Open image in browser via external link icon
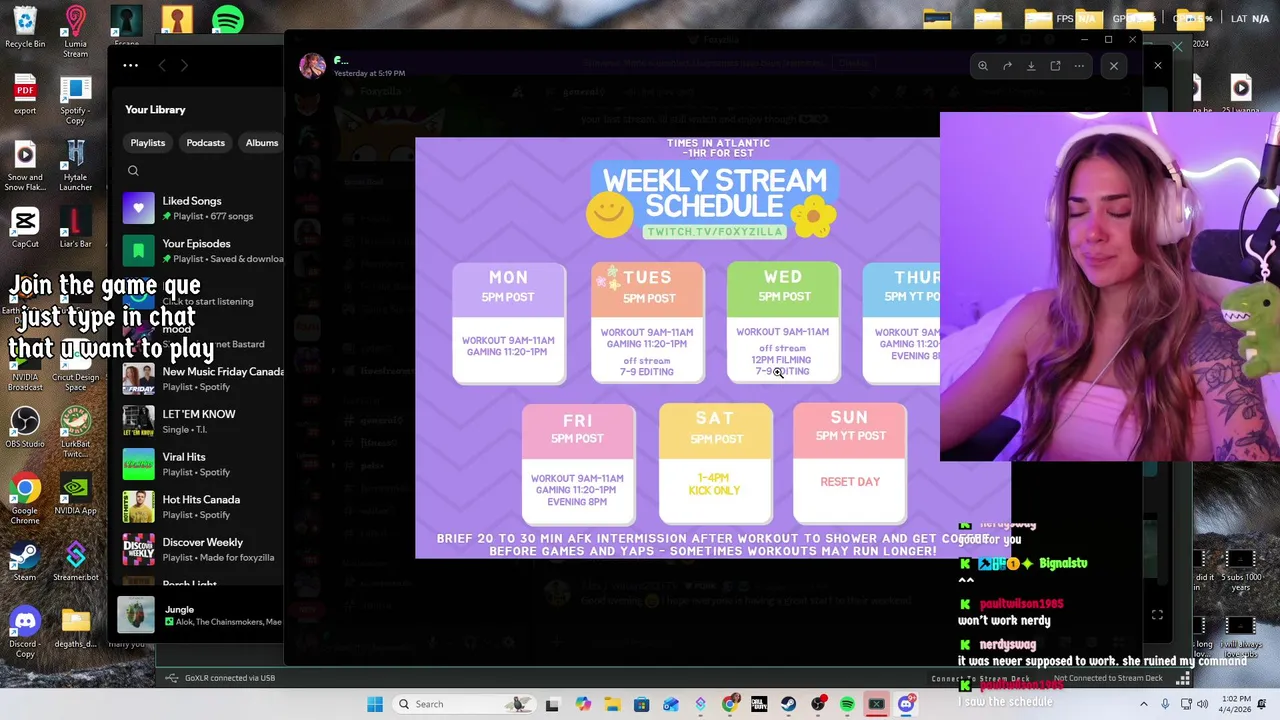 click(x=1055, y=66)
